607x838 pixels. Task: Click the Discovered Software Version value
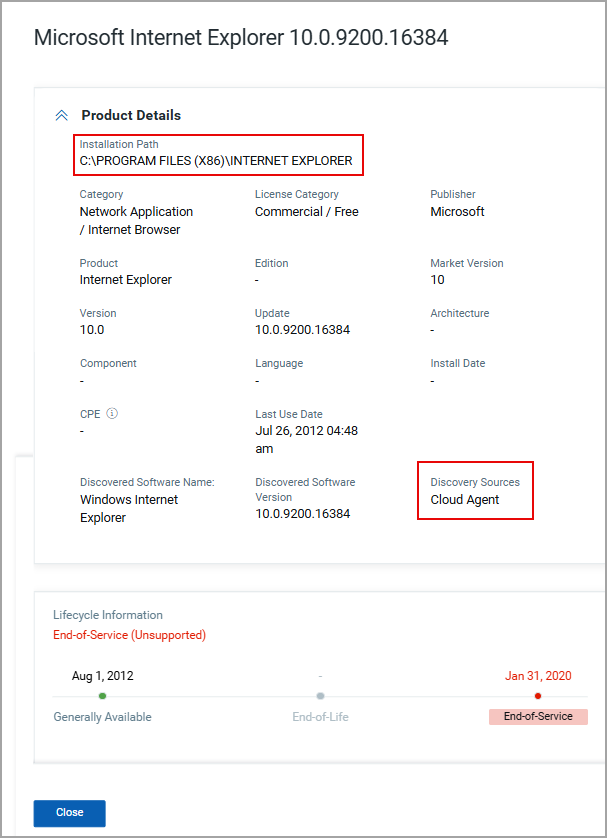pyautogui.click(x=302, y=514)
